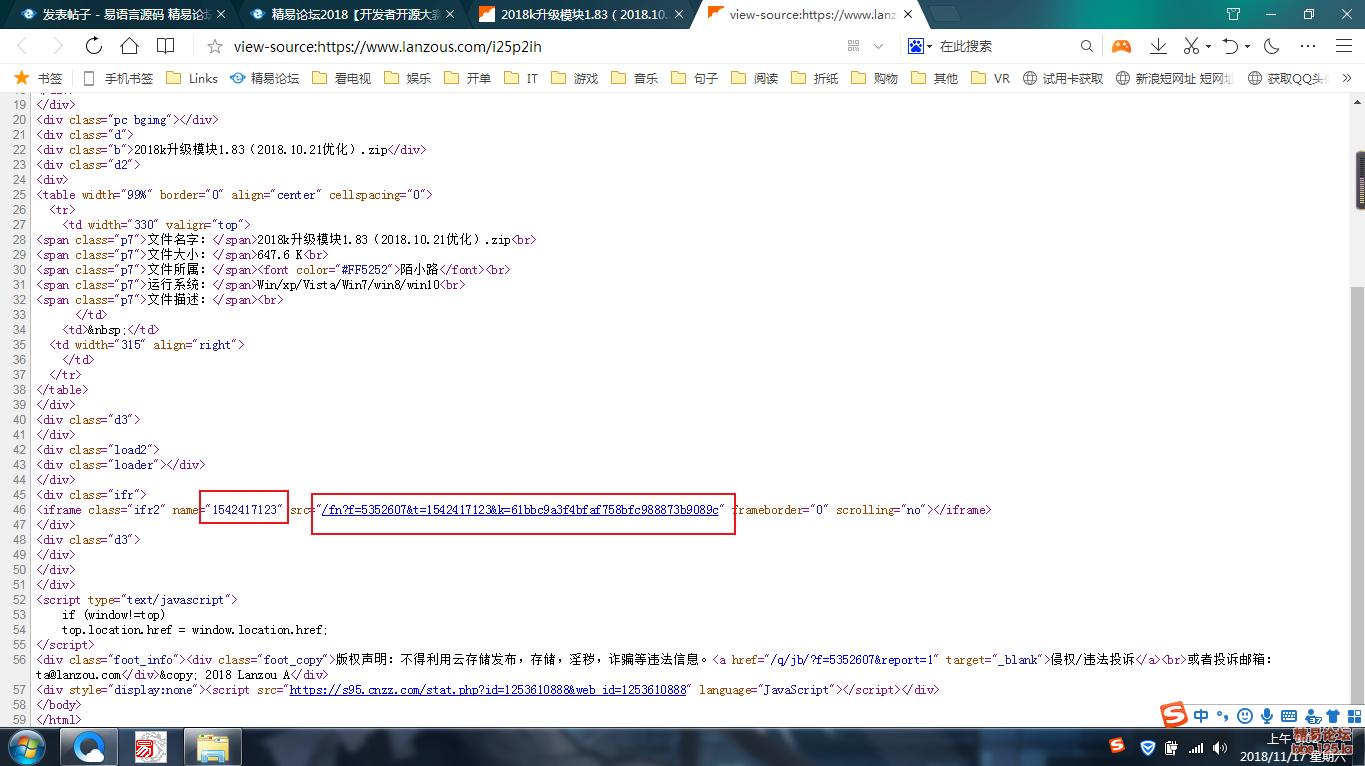Open the 新浪短网址 bookmark
The image size is (1365, 766).
(x=1174, y=78)
